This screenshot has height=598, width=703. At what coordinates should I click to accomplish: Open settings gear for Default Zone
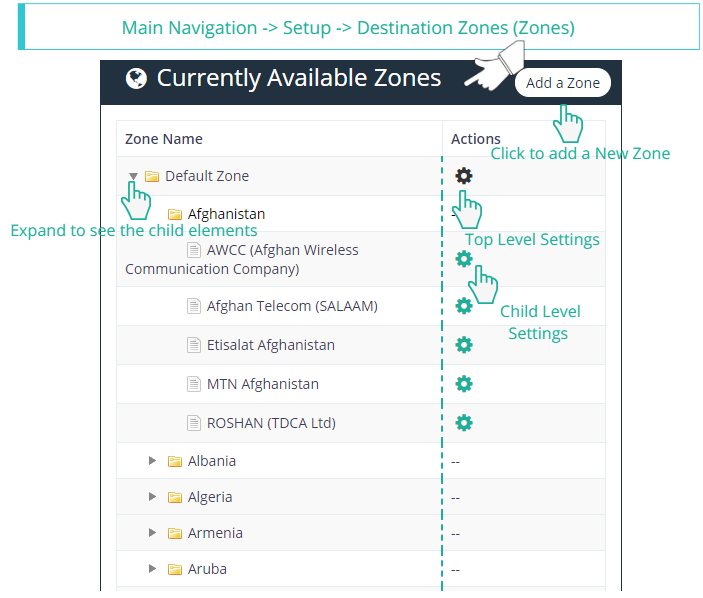click(464, 176)
